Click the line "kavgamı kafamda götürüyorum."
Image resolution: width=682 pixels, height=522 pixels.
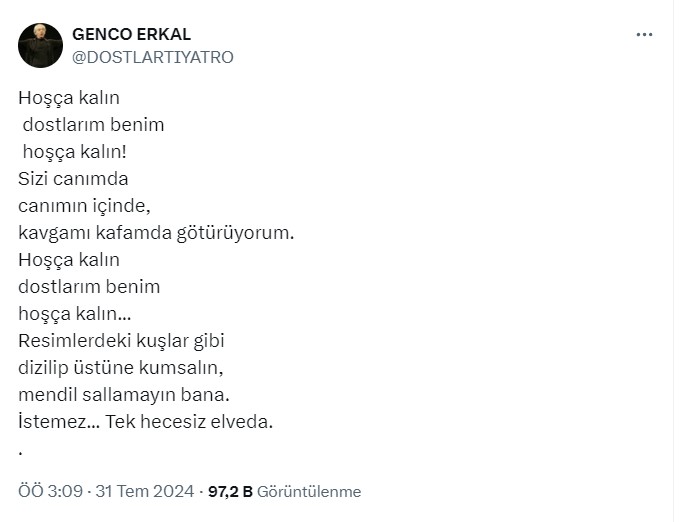157,233
